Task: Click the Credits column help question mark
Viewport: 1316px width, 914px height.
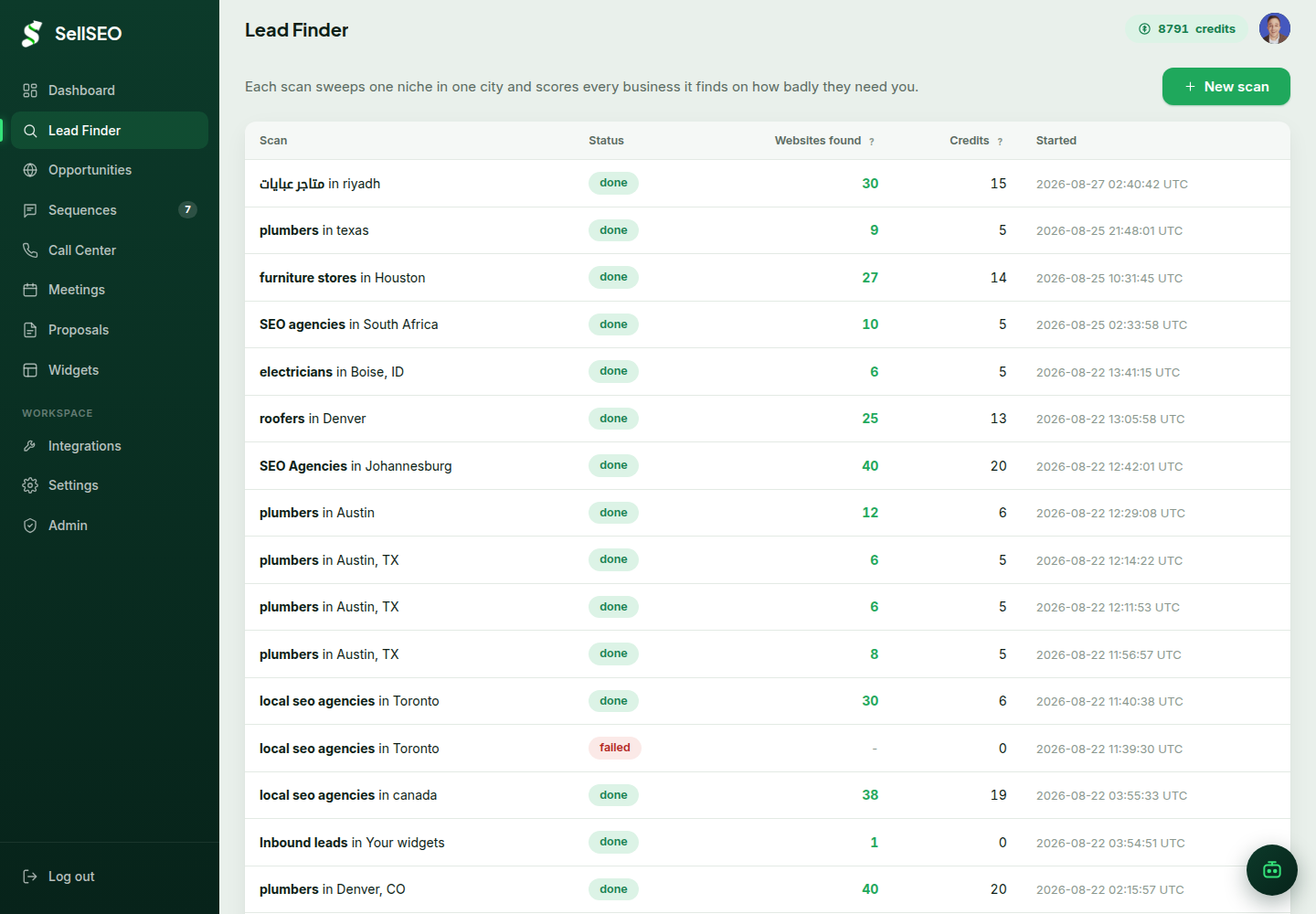Action: click(x=1000, y=142)
